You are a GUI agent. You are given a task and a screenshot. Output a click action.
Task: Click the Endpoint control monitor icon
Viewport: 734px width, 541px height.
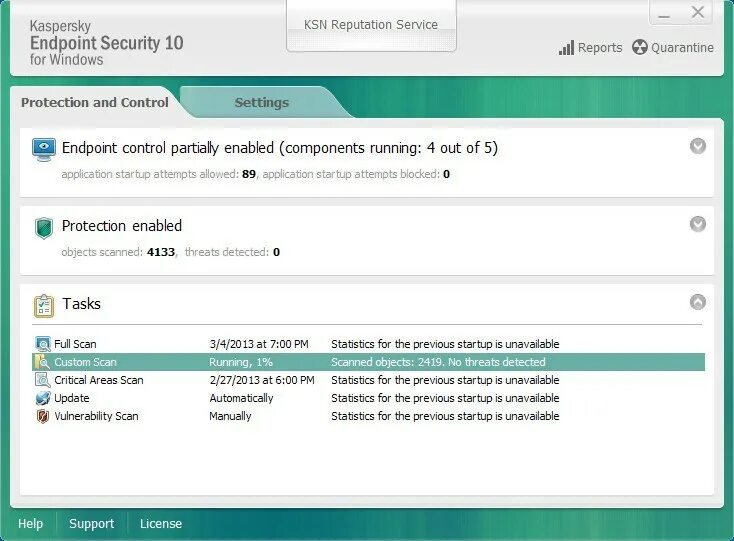tap(44, 150)
